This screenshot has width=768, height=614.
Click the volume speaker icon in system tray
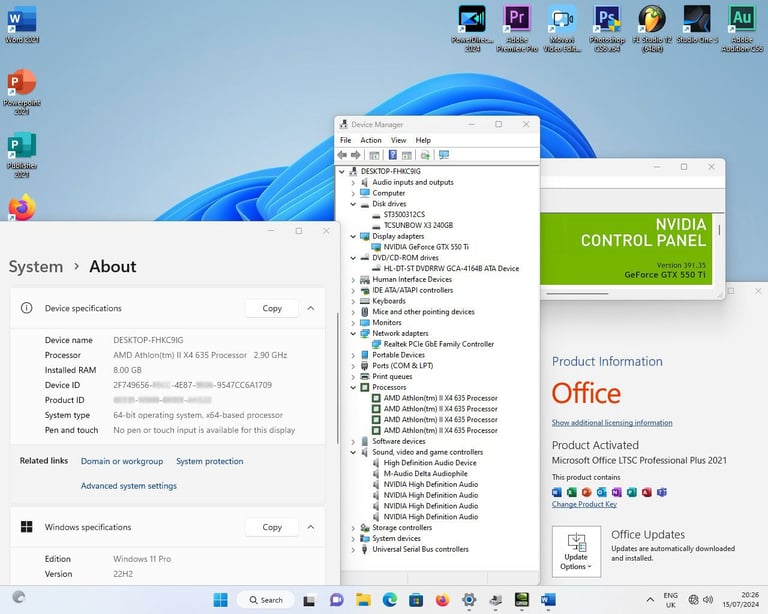[x=708, y=600]
